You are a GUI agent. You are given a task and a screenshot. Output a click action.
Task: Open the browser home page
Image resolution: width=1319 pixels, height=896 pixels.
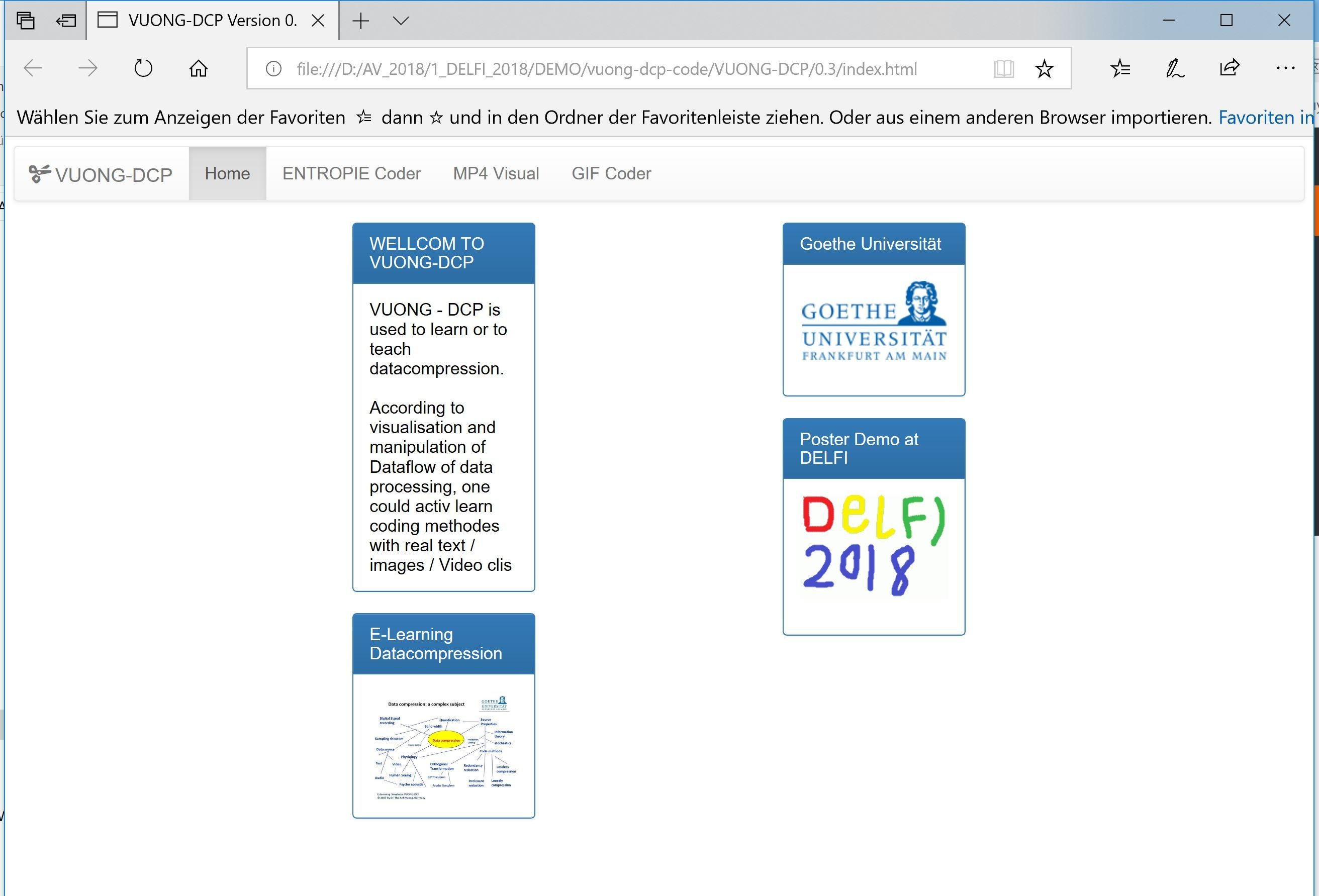point(198,68)
